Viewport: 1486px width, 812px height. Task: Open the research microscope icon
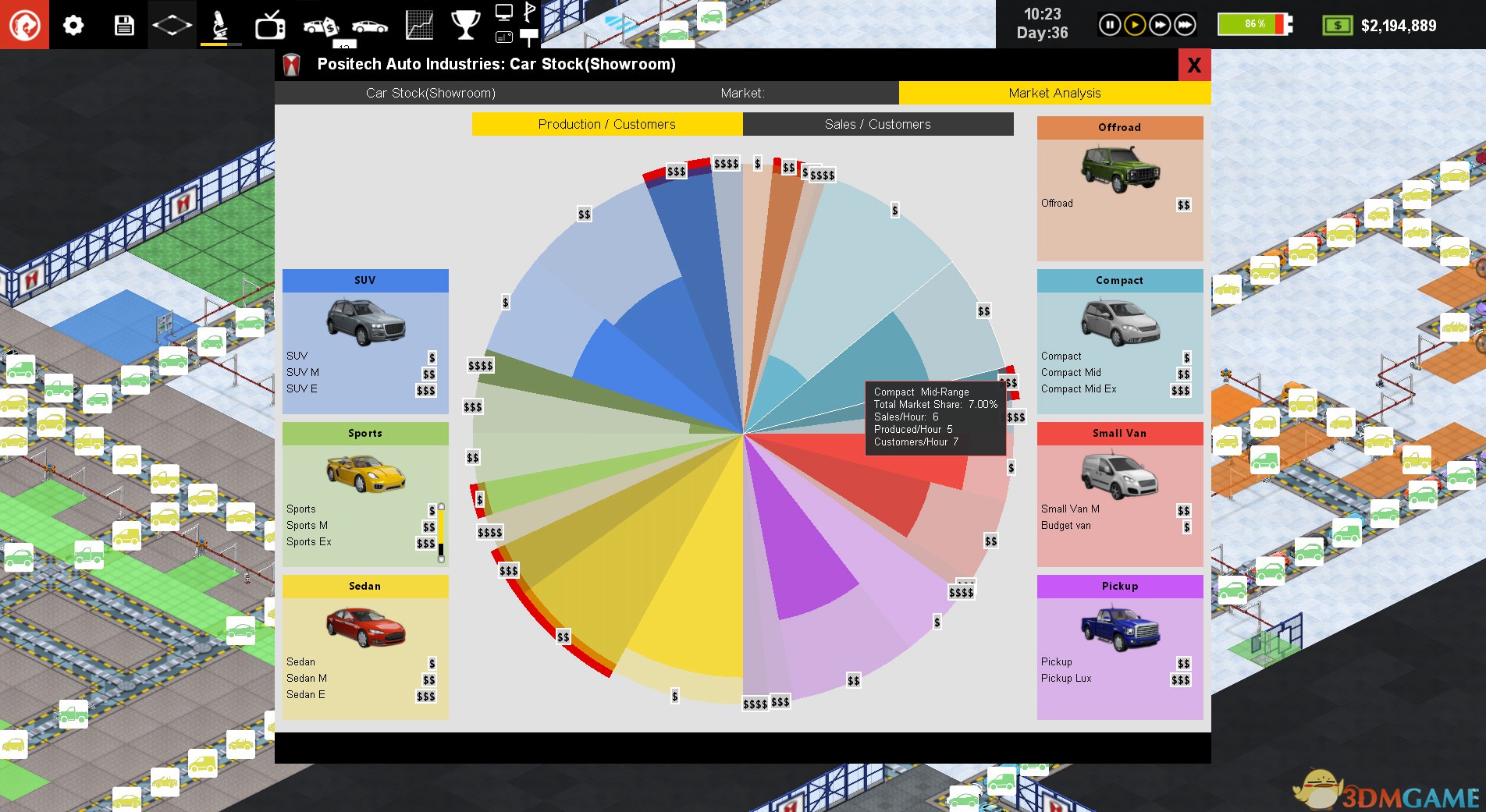(x=221, y=25)
